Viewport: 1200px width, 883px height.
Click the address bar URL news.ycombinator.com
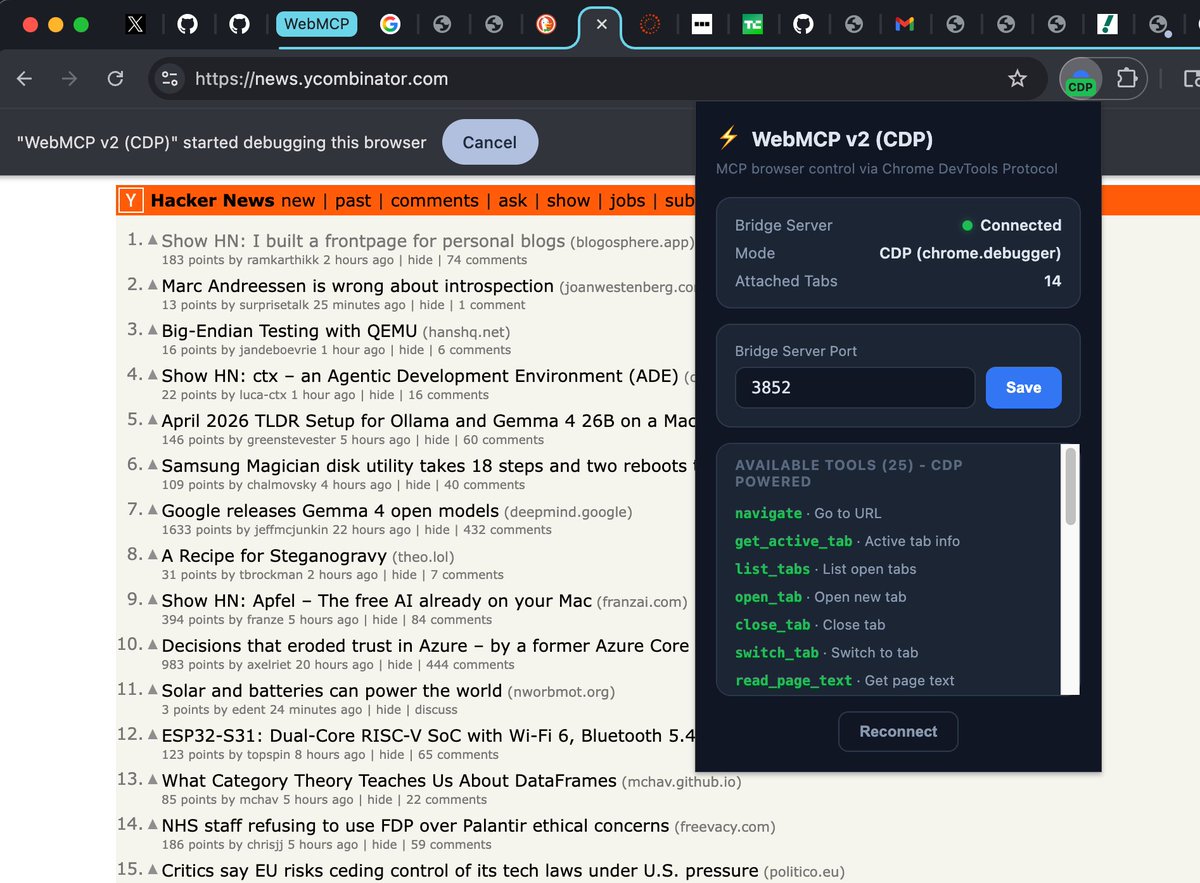click(x=322, y=79)
